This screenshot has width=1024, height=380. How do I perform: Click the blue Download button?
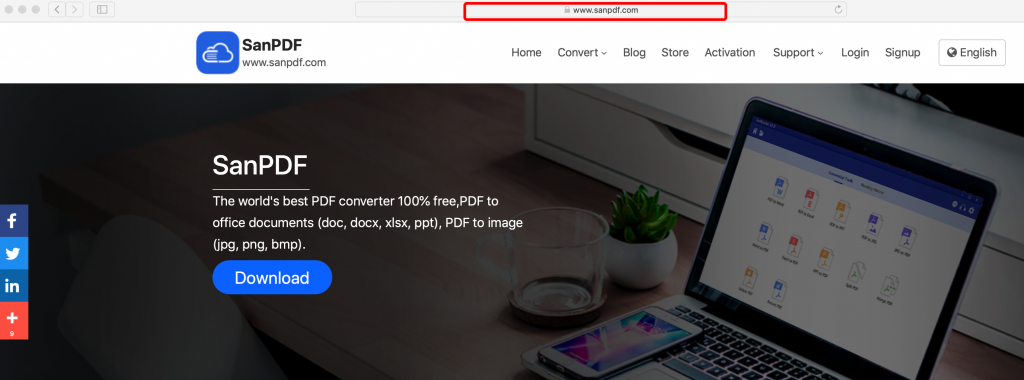[272, 277]
